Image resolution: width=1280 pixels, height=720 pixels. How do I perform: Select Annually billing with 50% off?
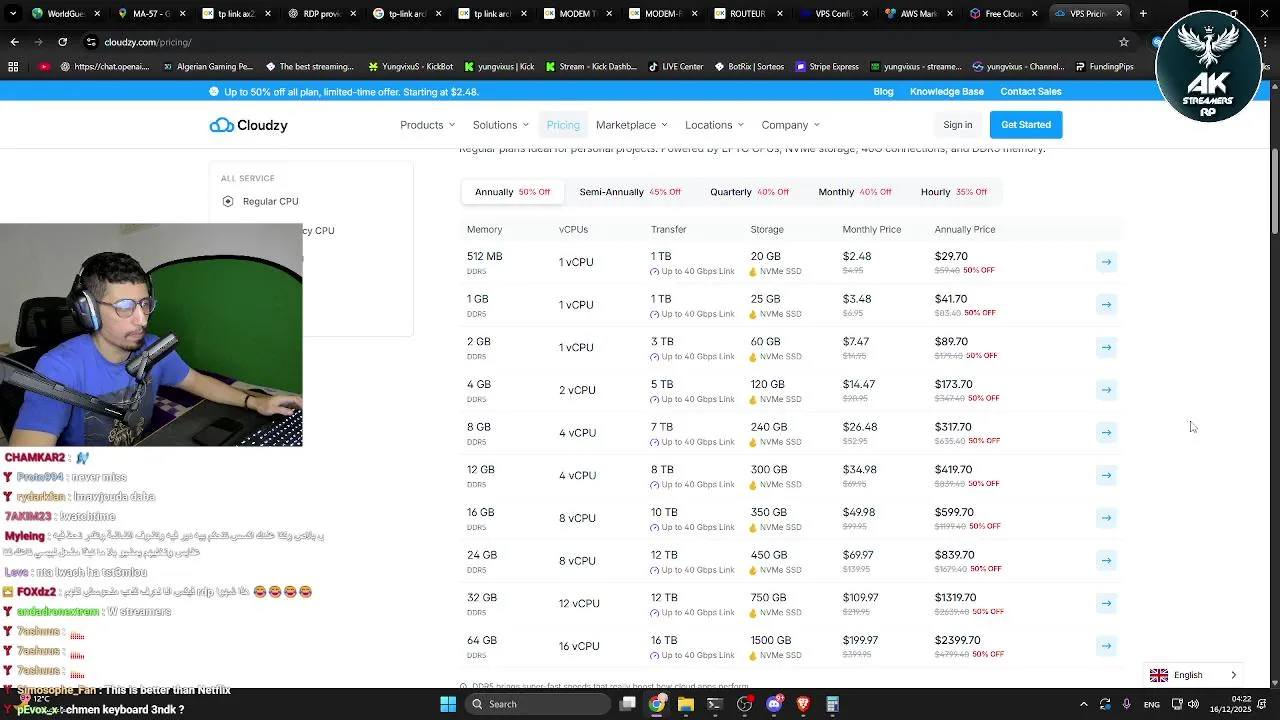[512, 192]
